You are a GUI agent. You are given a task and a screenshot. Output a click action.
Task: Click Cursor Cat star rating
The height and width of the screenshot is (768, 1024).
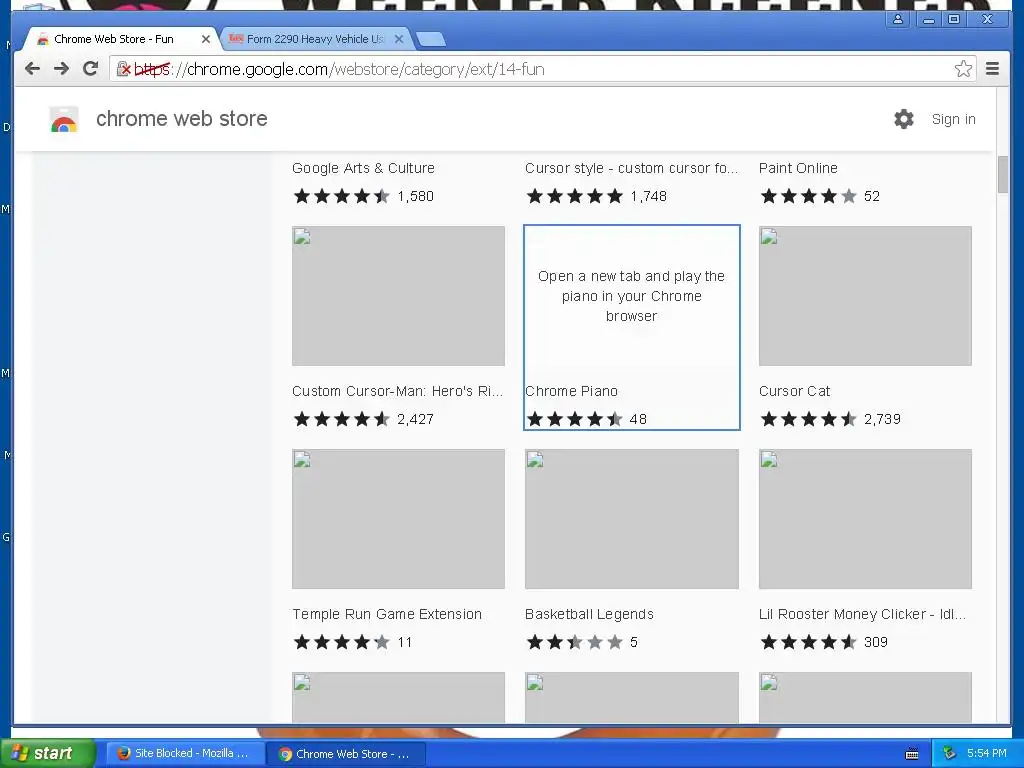808,419
